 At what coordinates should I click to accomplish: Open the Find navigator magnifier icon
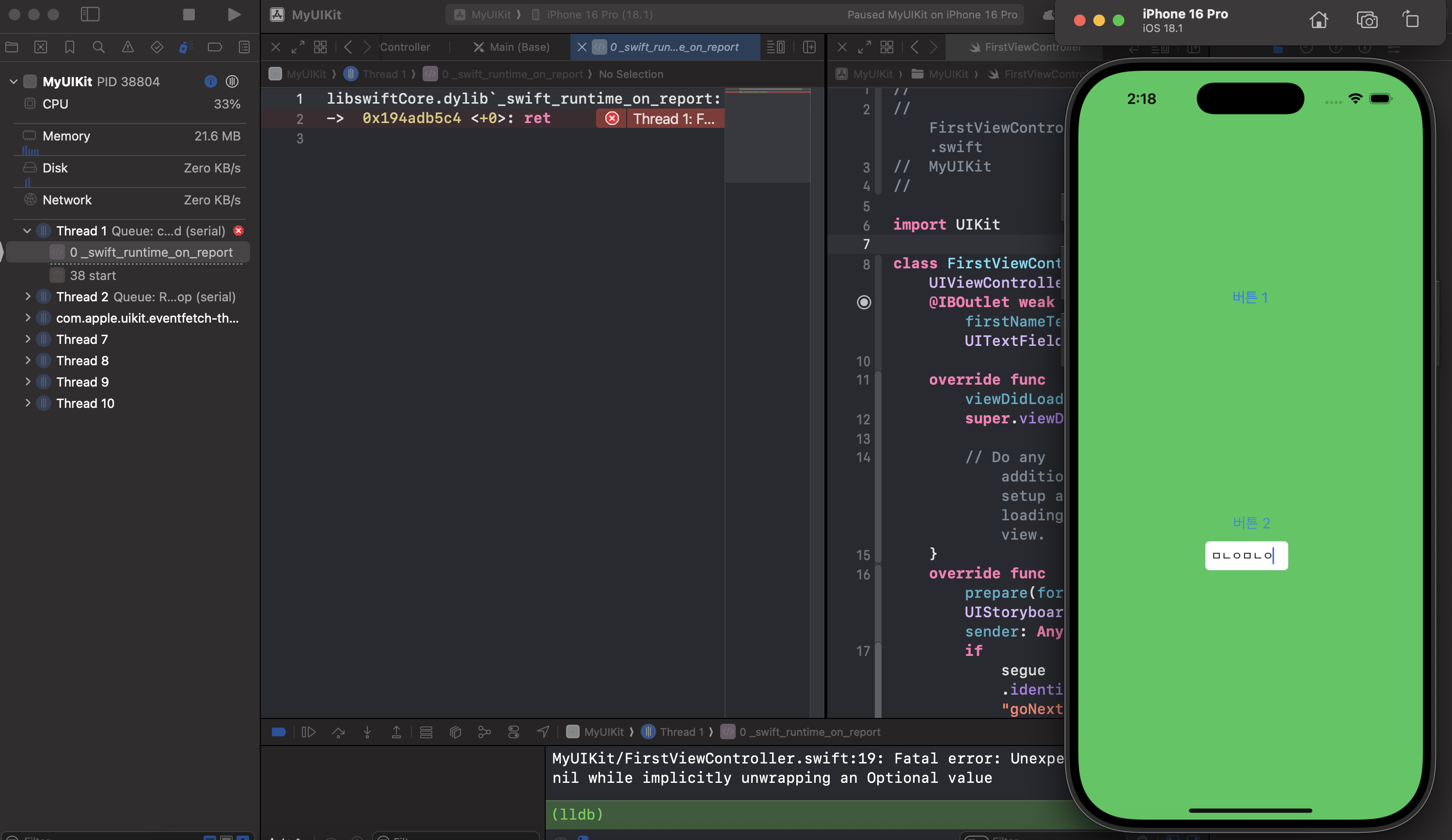click(98, 47)
